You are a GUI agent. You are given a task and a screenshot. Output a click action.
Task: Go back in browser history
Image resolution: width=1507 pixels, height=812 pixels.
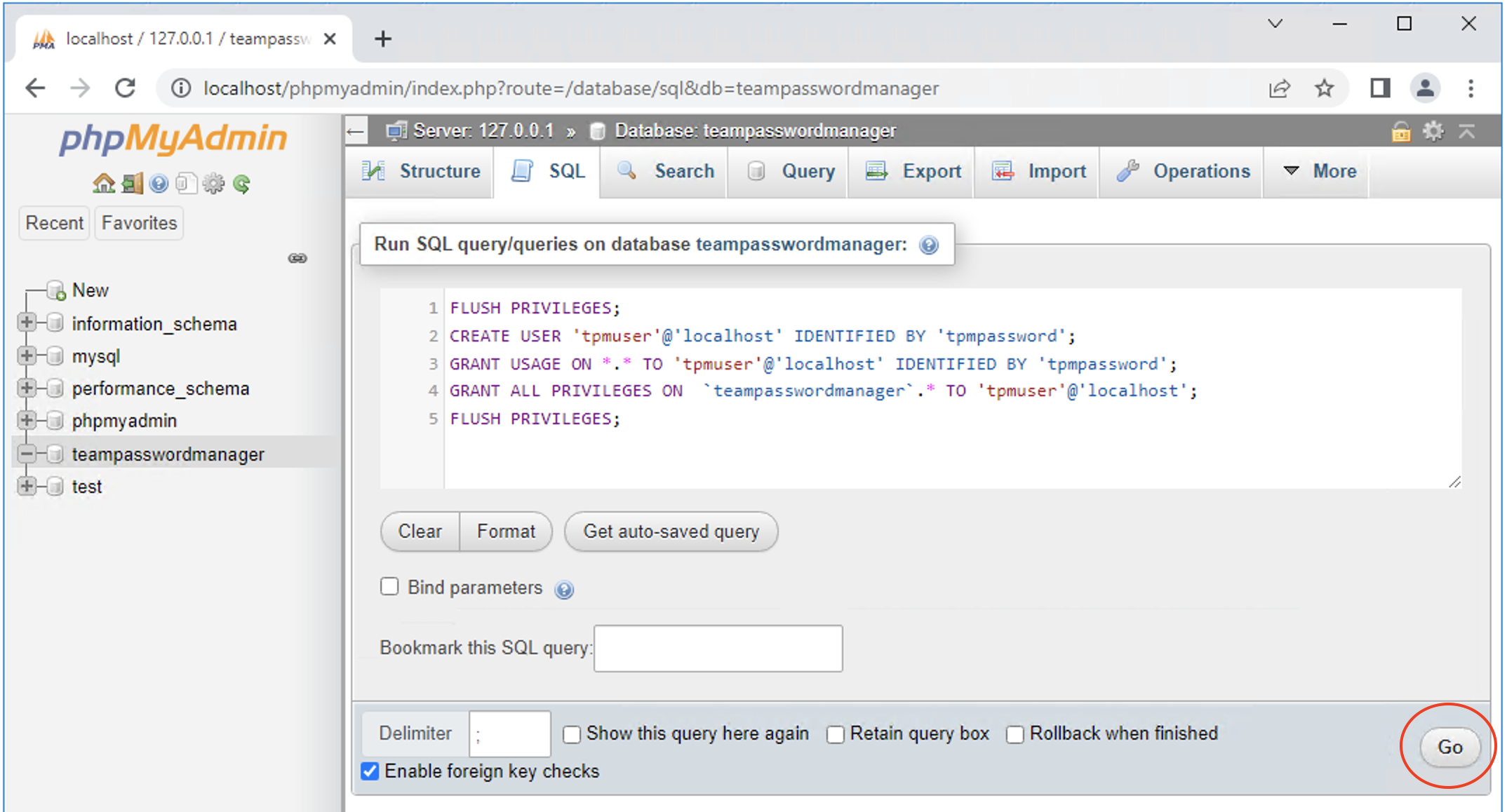[x=35, y=88]
